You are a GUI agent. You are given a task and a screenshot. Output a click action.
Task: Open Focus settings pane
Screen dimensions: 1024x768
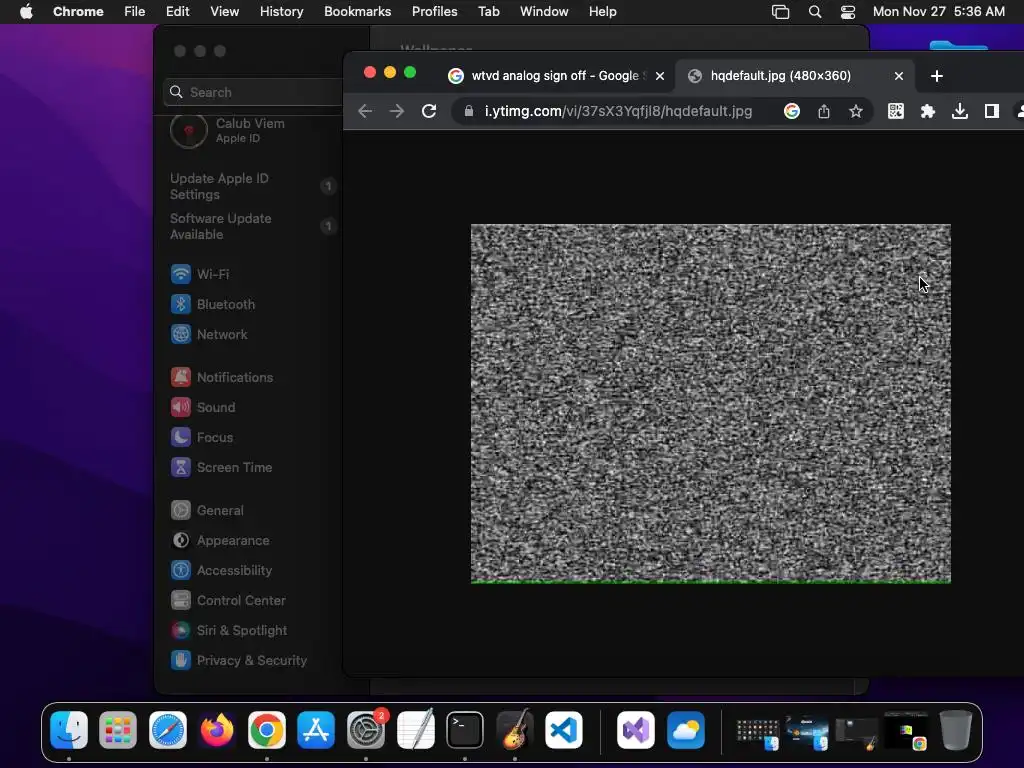coord(202,438)
